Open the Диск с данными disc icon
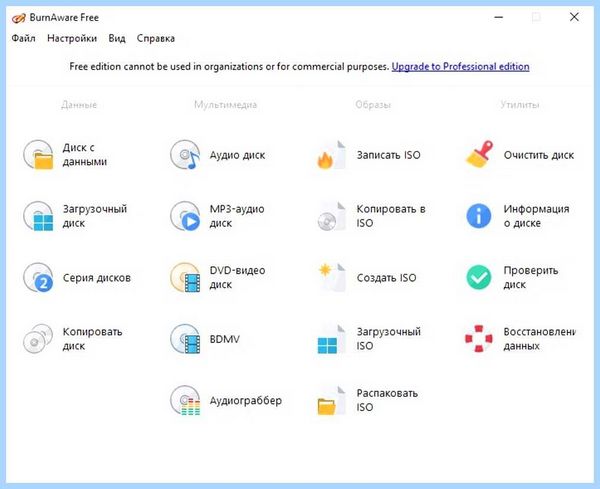Screen dimensions: 600x489 38,155
